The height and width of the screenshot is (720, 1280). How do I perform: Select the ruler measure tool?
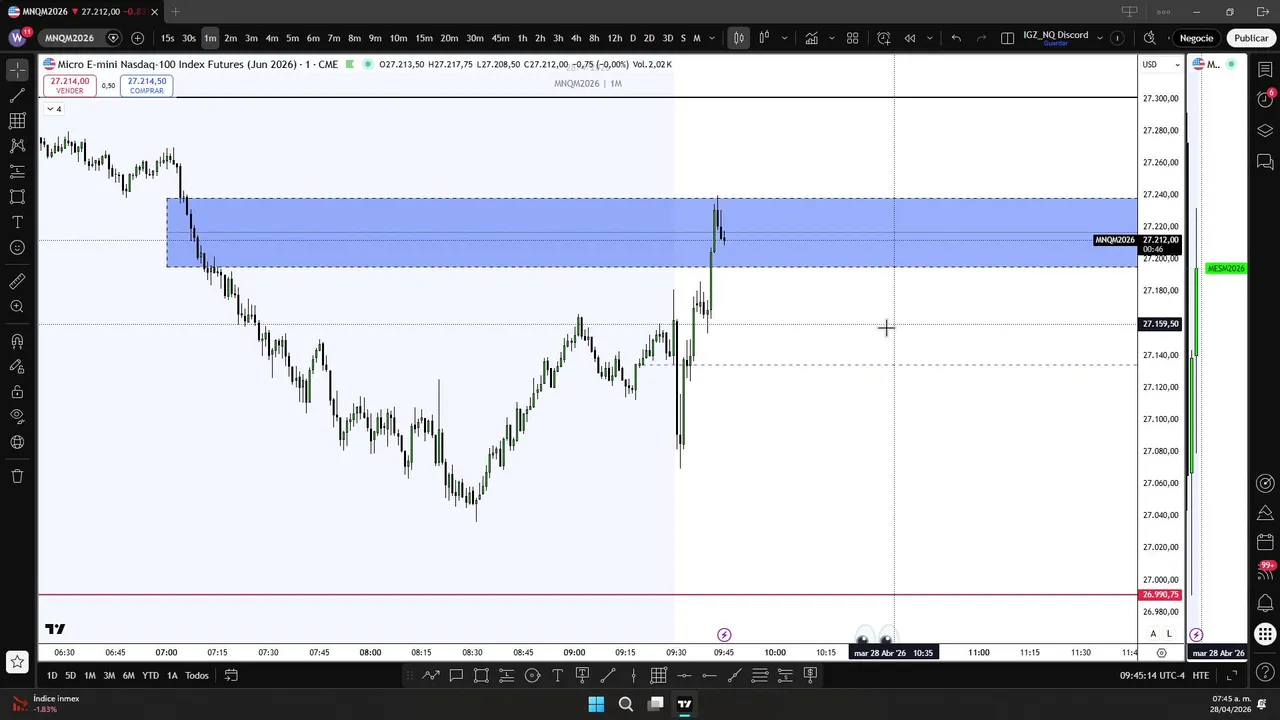[x=17, y=282]
